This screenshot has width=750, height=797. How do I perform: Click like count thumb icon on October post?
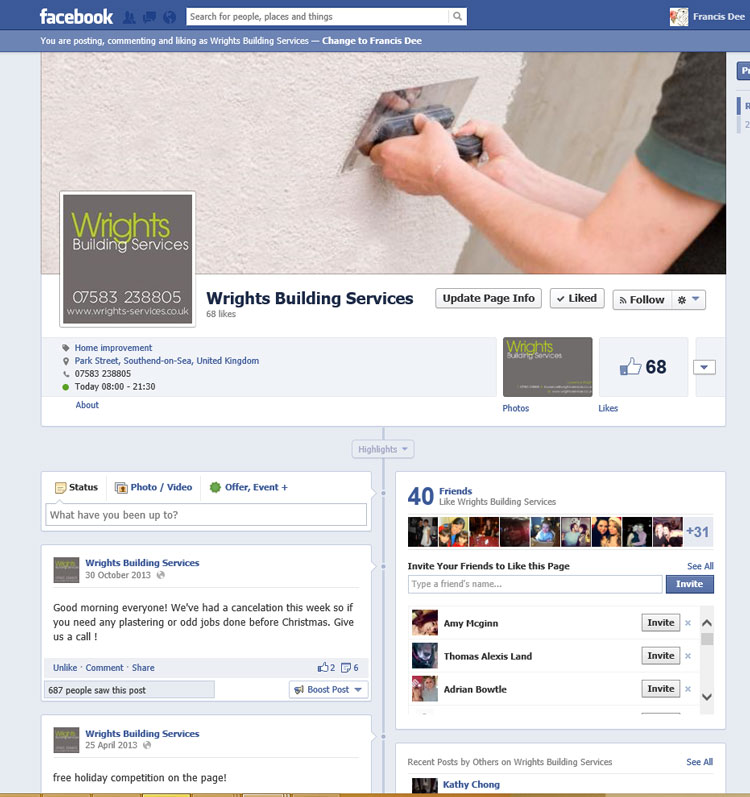323,667
